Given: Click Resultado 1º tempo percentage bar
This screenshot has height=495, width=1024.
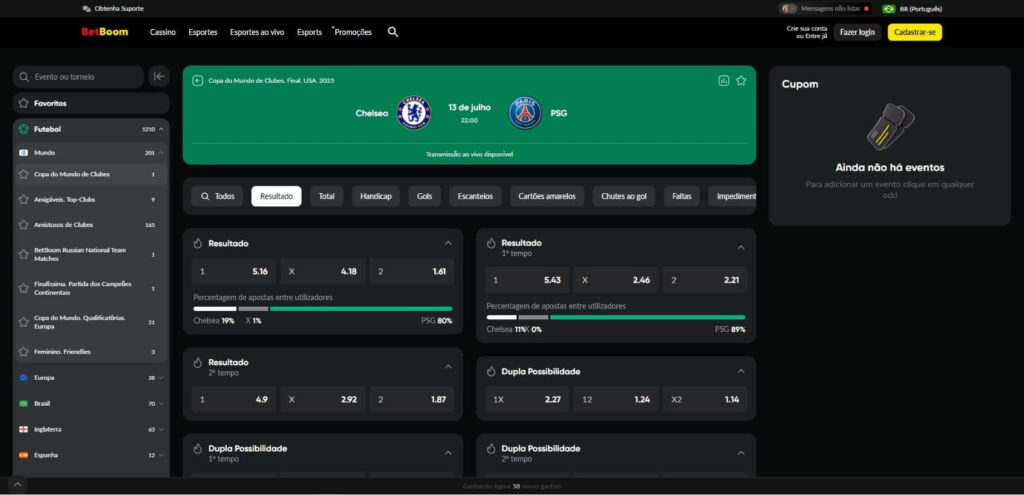Looking at the screenshot, I should click(x=616, y=317).
